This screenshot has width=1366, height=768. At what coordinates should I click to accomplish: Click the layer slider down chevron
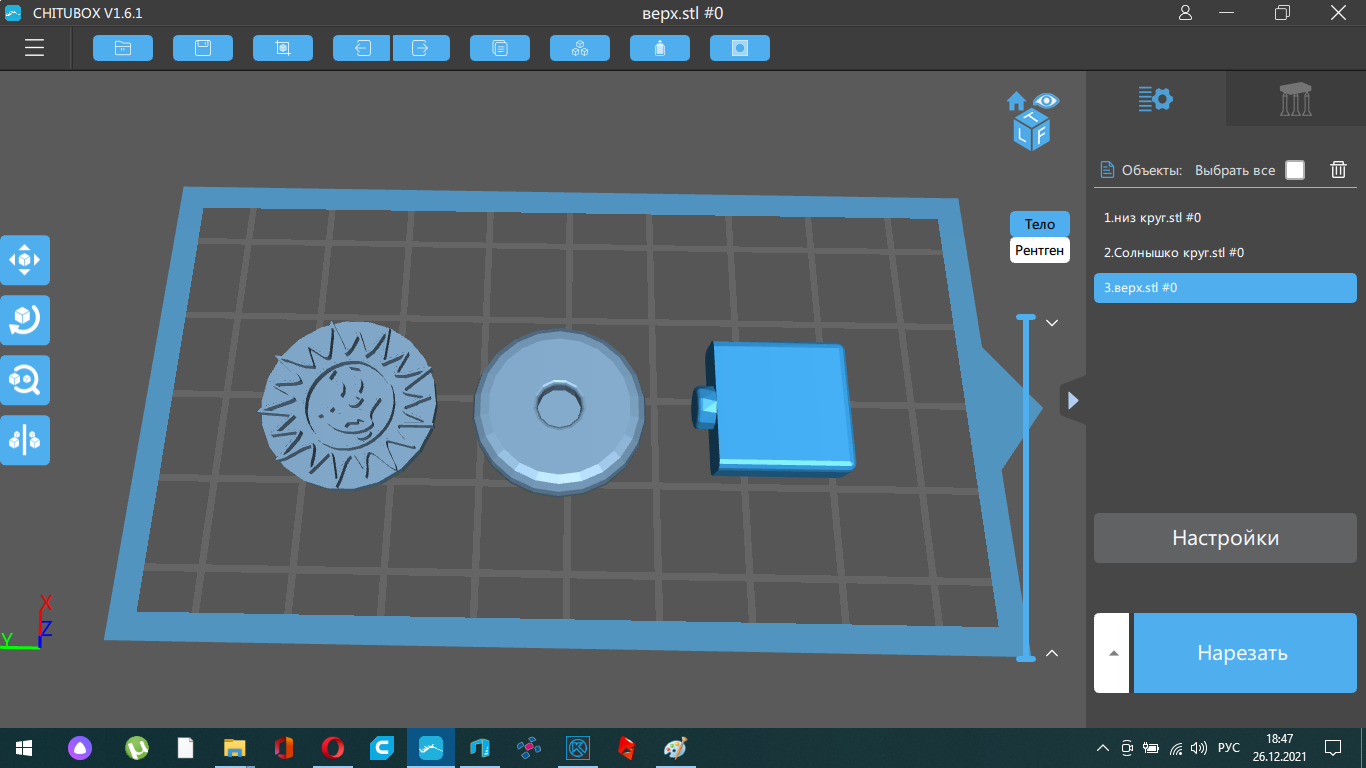pyautogui.click(x=1052, y=323)
